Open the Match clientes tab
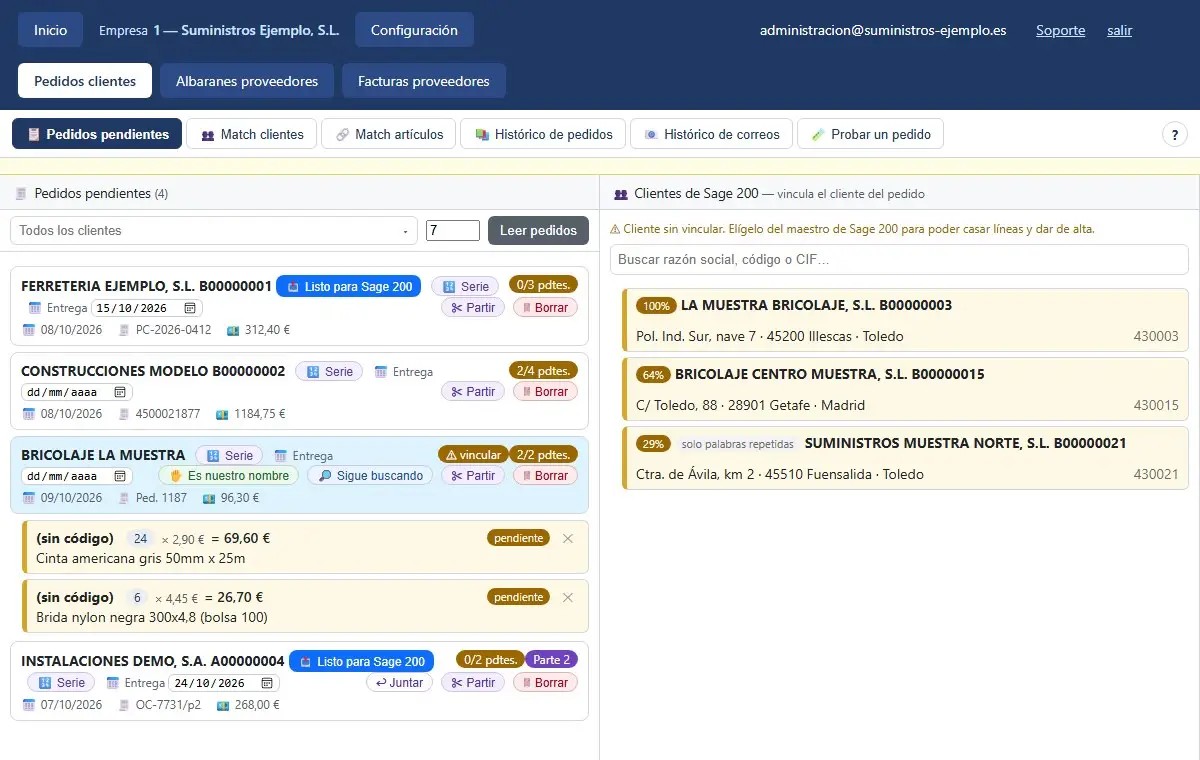Screen dimensions: 1200x760 252,134
